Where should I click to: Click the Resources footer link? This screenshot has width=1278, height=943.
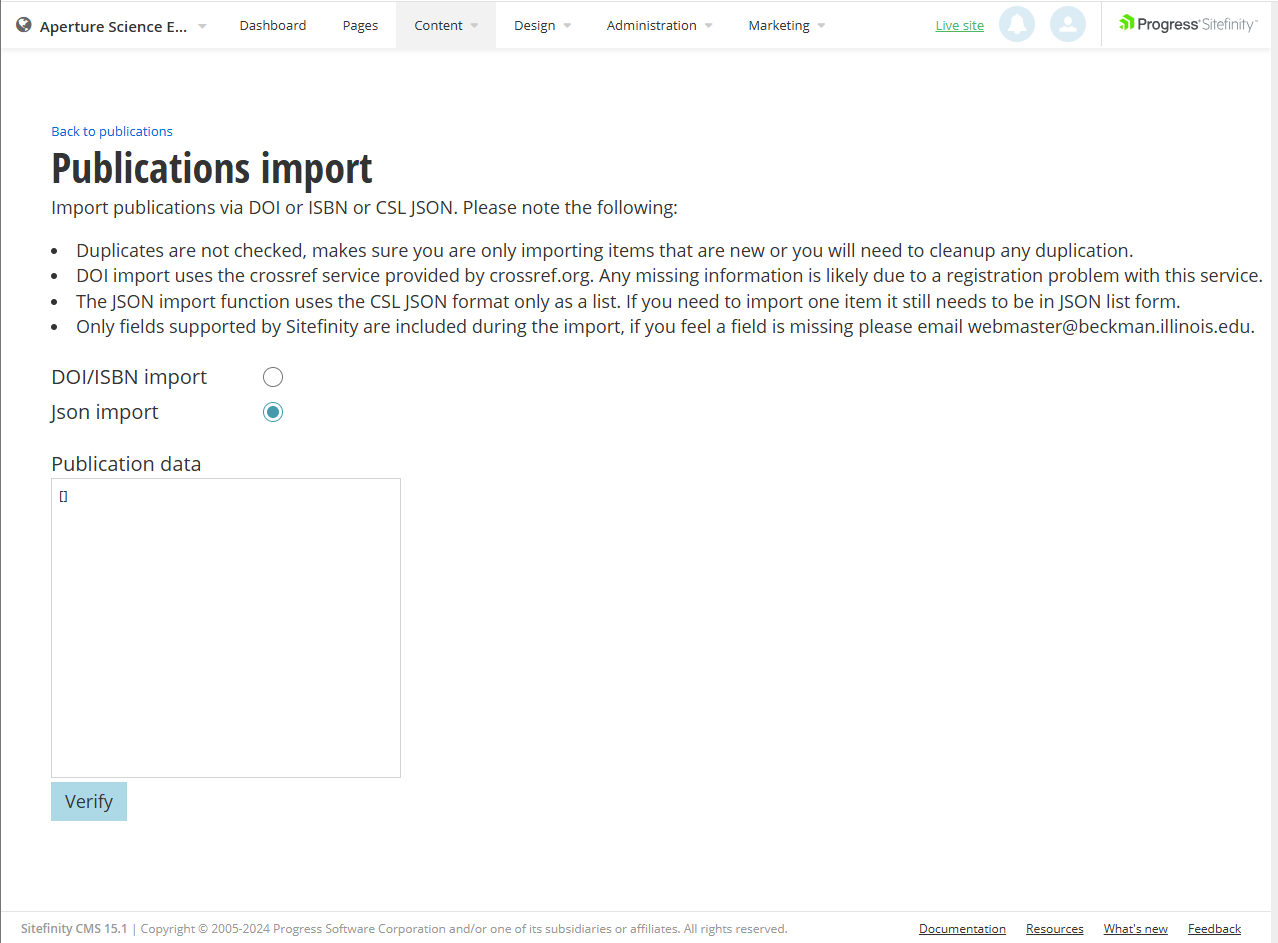click(x=1054, y=929)
